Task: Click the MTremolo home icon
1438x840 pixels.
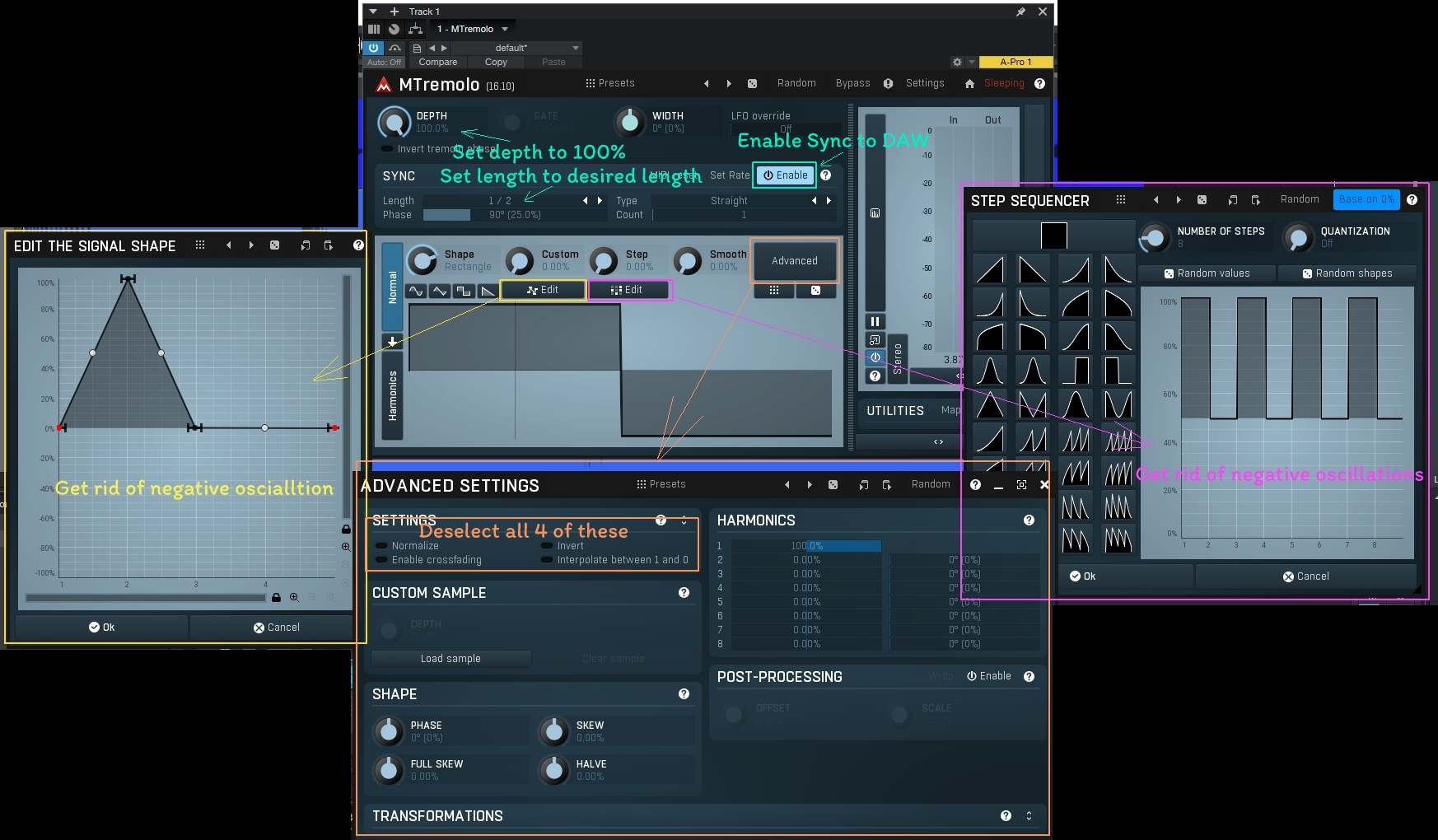Action: tap(969, 83)
